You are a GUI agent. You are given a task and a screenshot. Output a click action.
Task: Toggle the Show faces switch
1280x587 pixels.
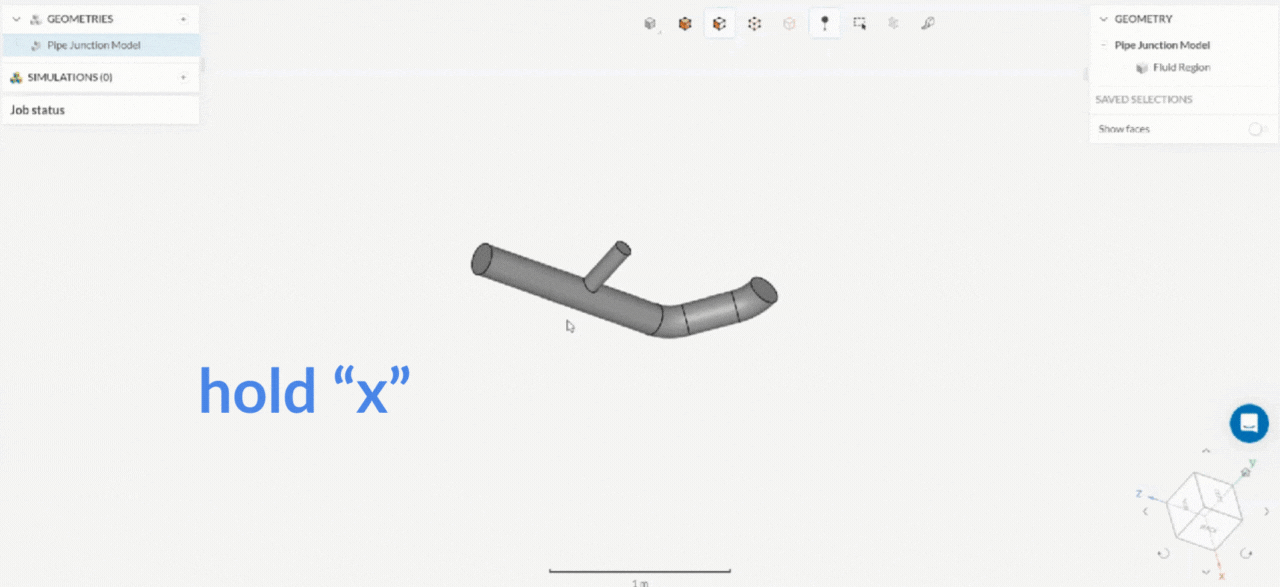click(1257, 129)
